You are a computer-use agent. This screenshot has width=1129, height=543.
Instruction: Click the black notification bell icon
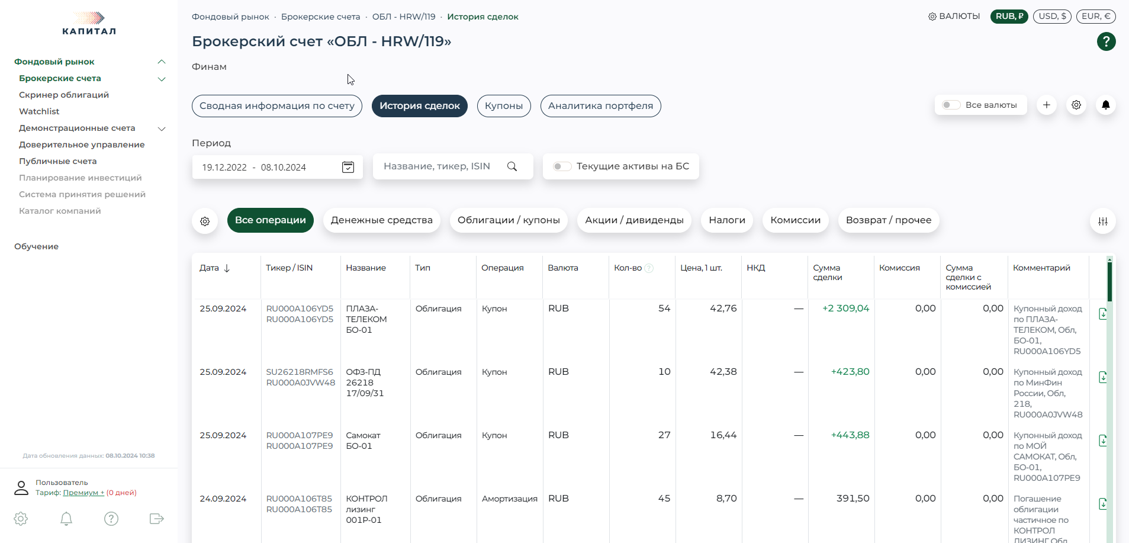pyautogui.click(x=1106, y=105)
